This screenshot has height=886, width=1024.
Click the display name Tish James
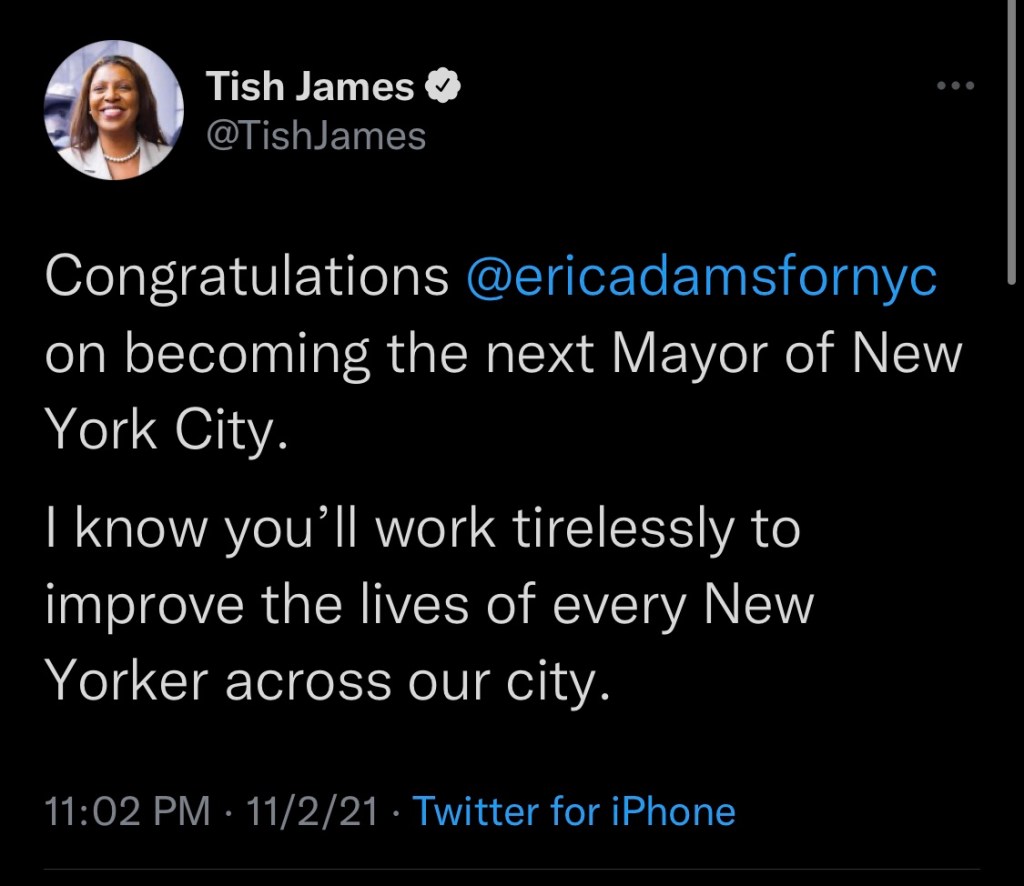pos(309,88)
